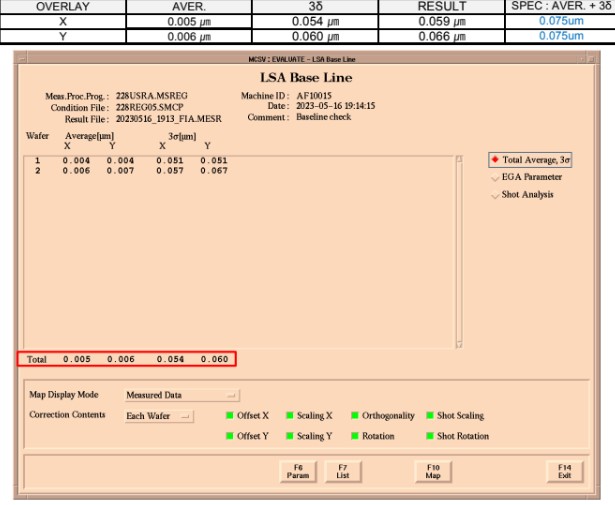Toggle the Shot Rotation correction checkbox
The height and width of the screenshot is (505, 615).
pyautogui.click(x=429, y=436)
